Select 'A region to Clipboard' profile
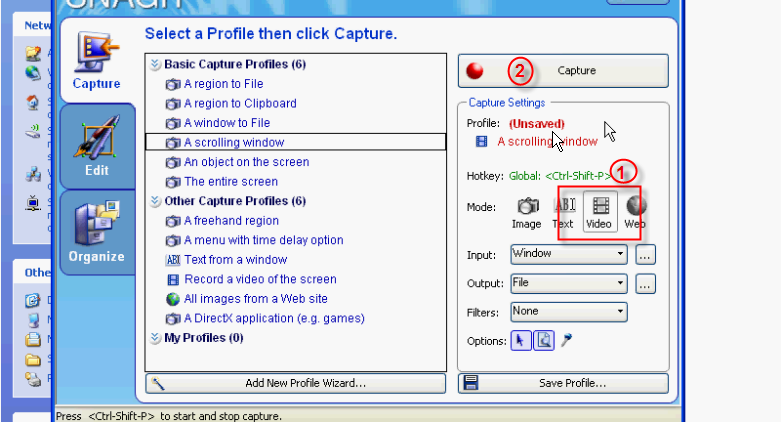This screenshot has width=781, height=422. point(240,103)
